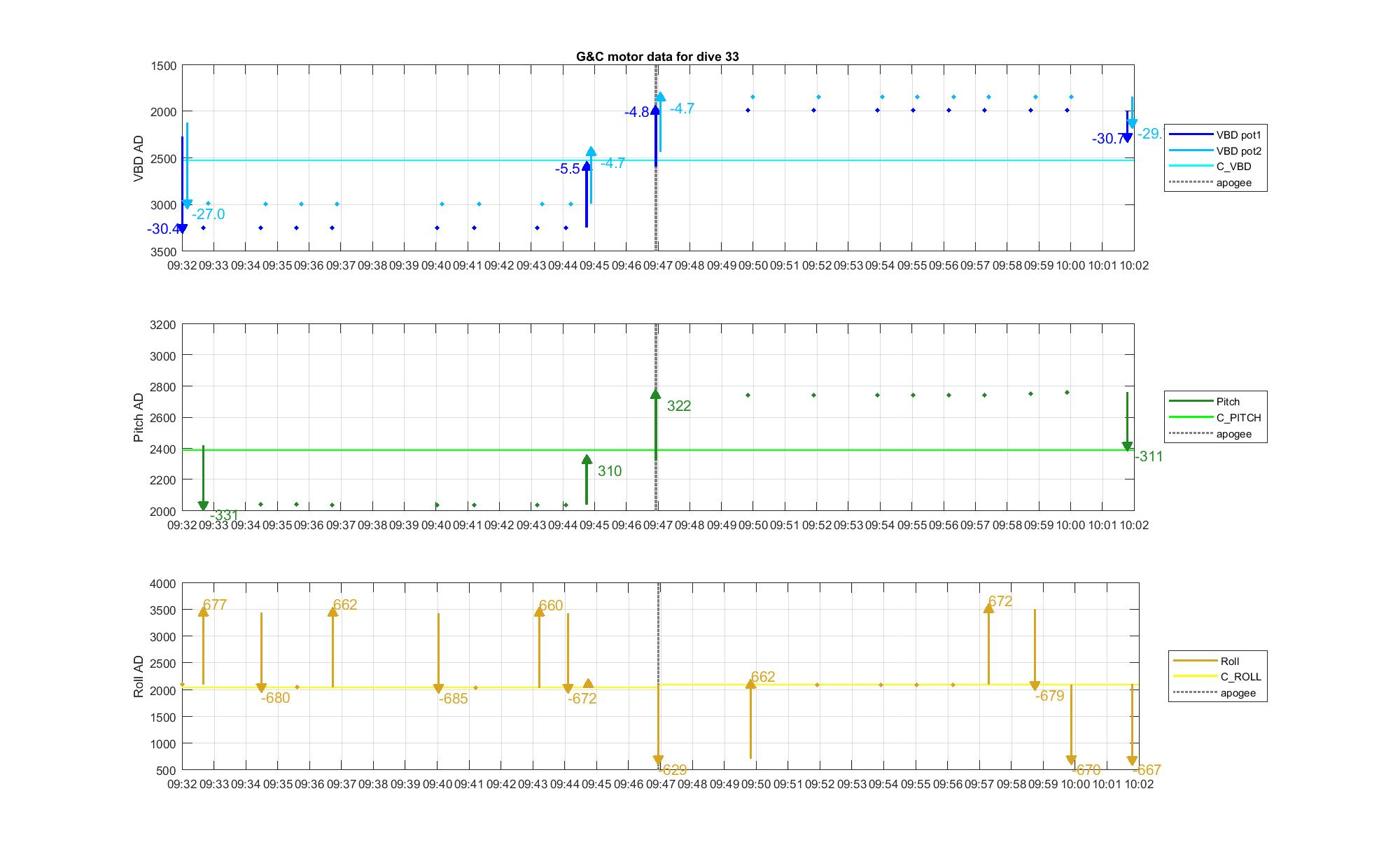1400x866 pixels.
Task: Click the '-5.5' VBD data label
Action: tap(568, 169)
